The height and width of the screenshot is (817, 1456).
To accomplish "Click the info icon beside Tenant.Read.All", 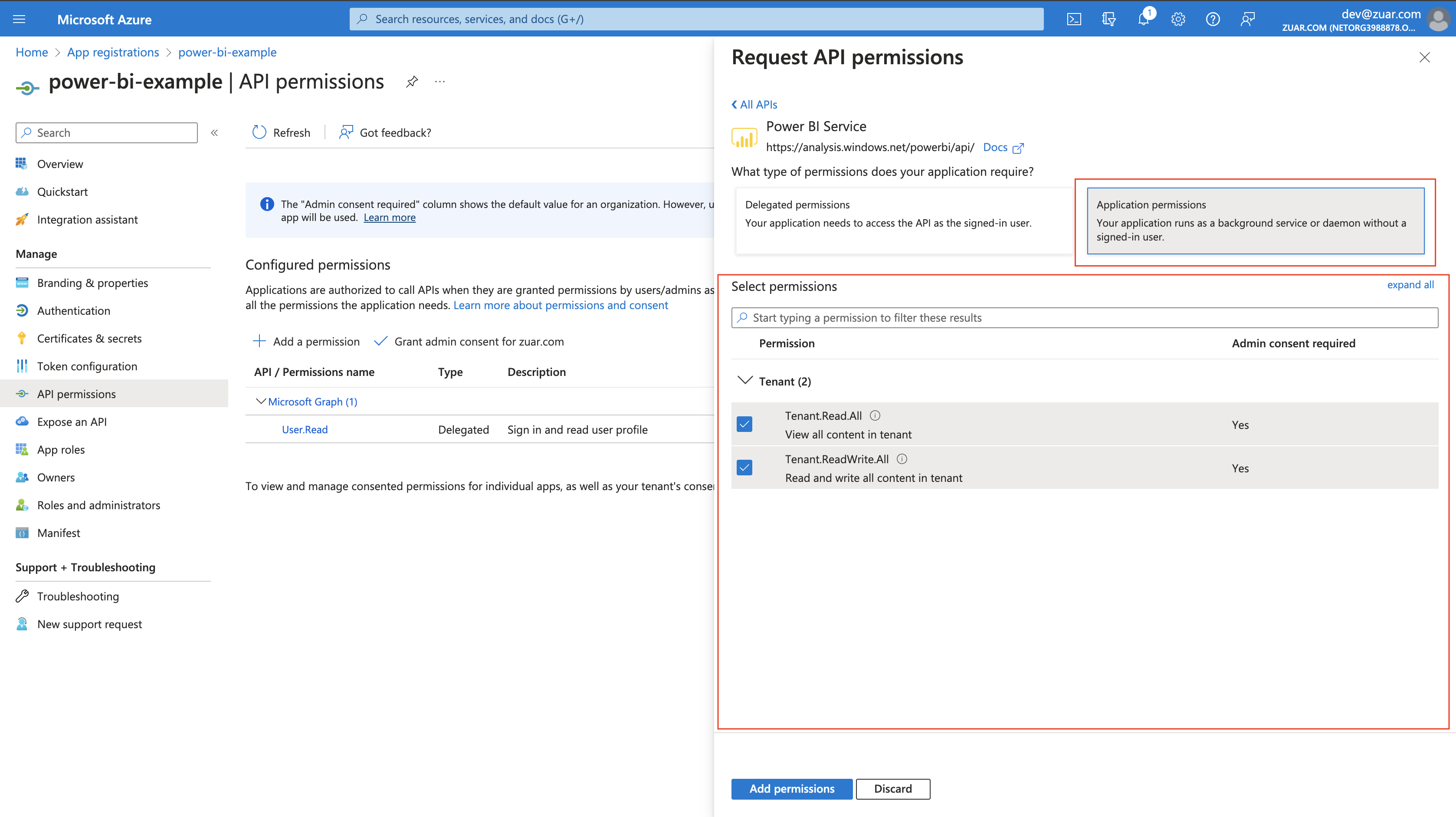I will (x=874, y=415).
